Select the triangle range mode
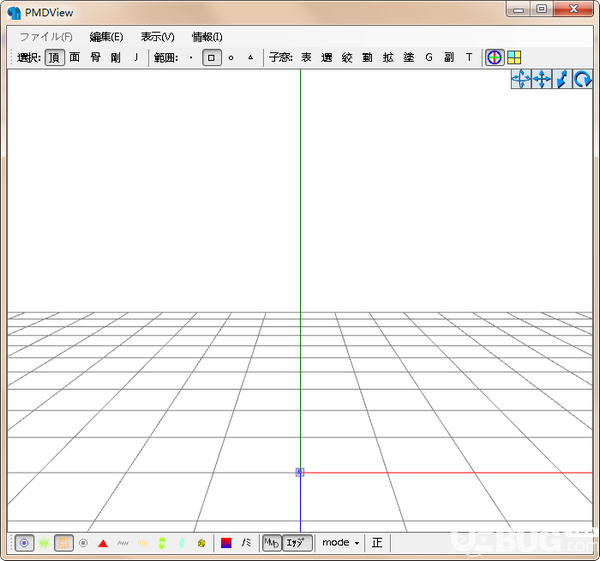This screenshot has width=600, height=561. (x=250, y=58)
